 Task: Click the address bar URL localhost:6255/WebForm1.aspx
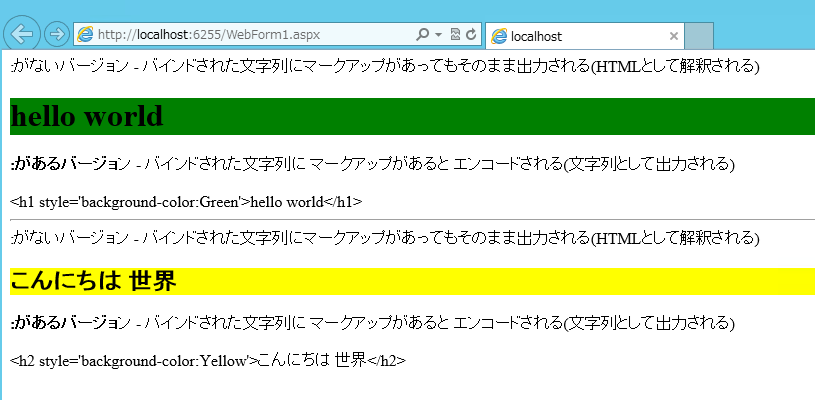pos(208,35)
